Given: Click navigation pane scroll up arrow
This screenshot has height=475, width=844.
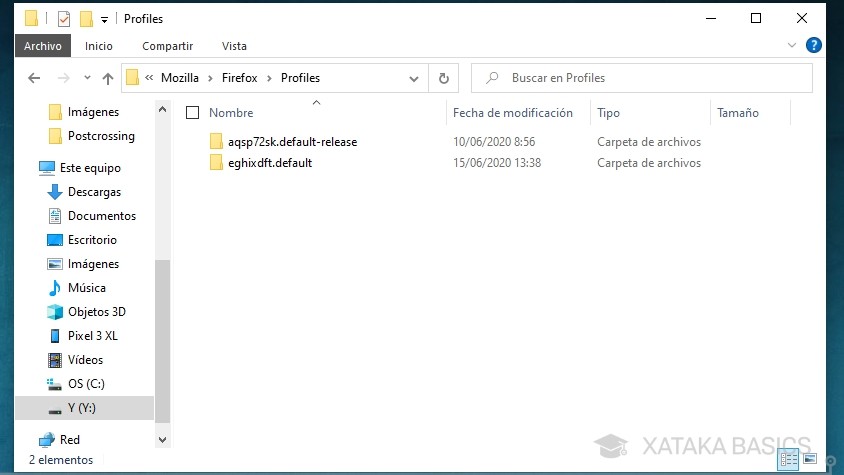Looking at the screenshot, I should click(x=162, y=110).
